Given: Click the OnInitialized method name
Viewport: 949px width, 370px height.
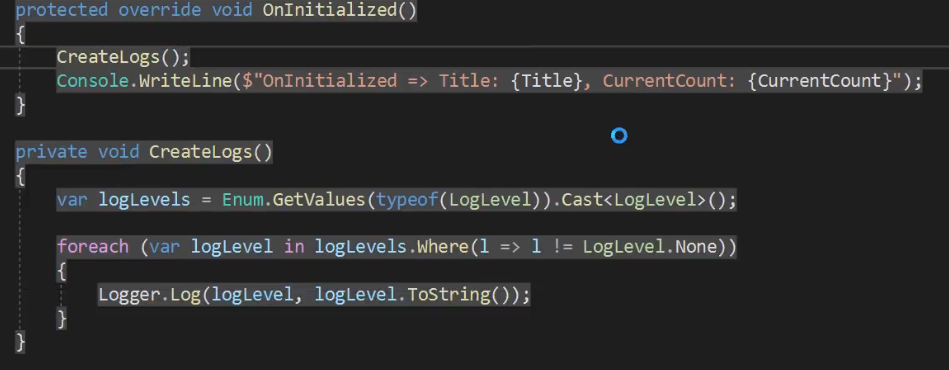Looking at the screenshot, I should tap(330, 10).
